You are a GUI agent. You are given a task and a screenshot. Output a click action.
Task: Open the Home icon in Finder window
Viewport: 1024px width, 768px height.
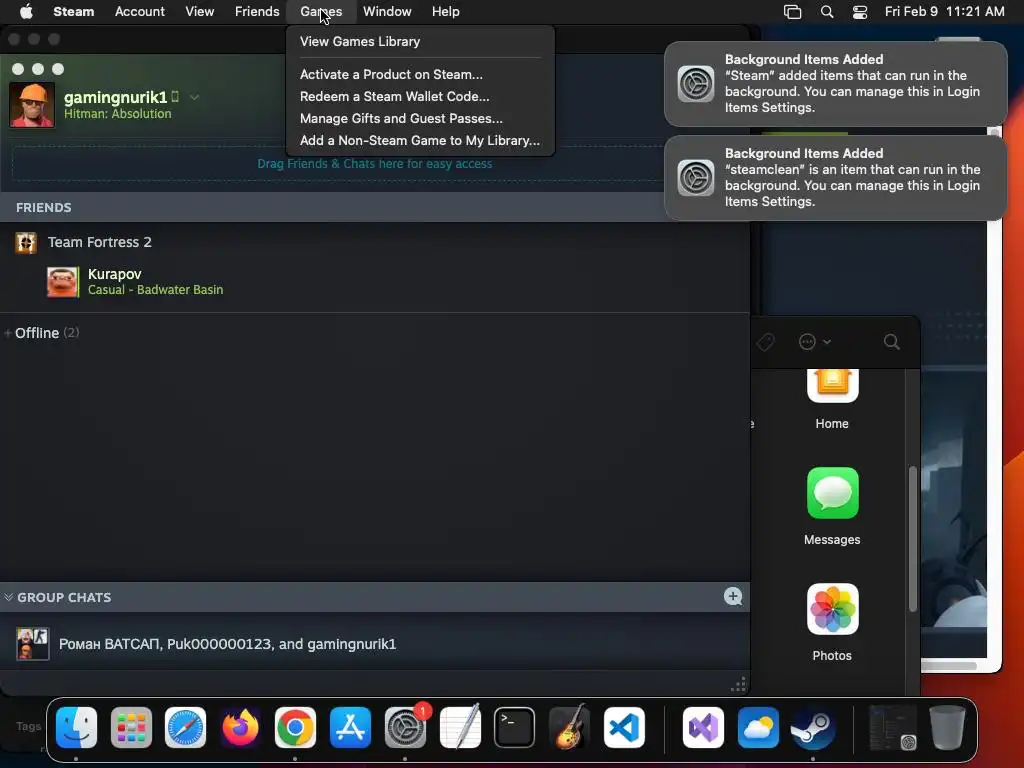(x=832, y=385)
